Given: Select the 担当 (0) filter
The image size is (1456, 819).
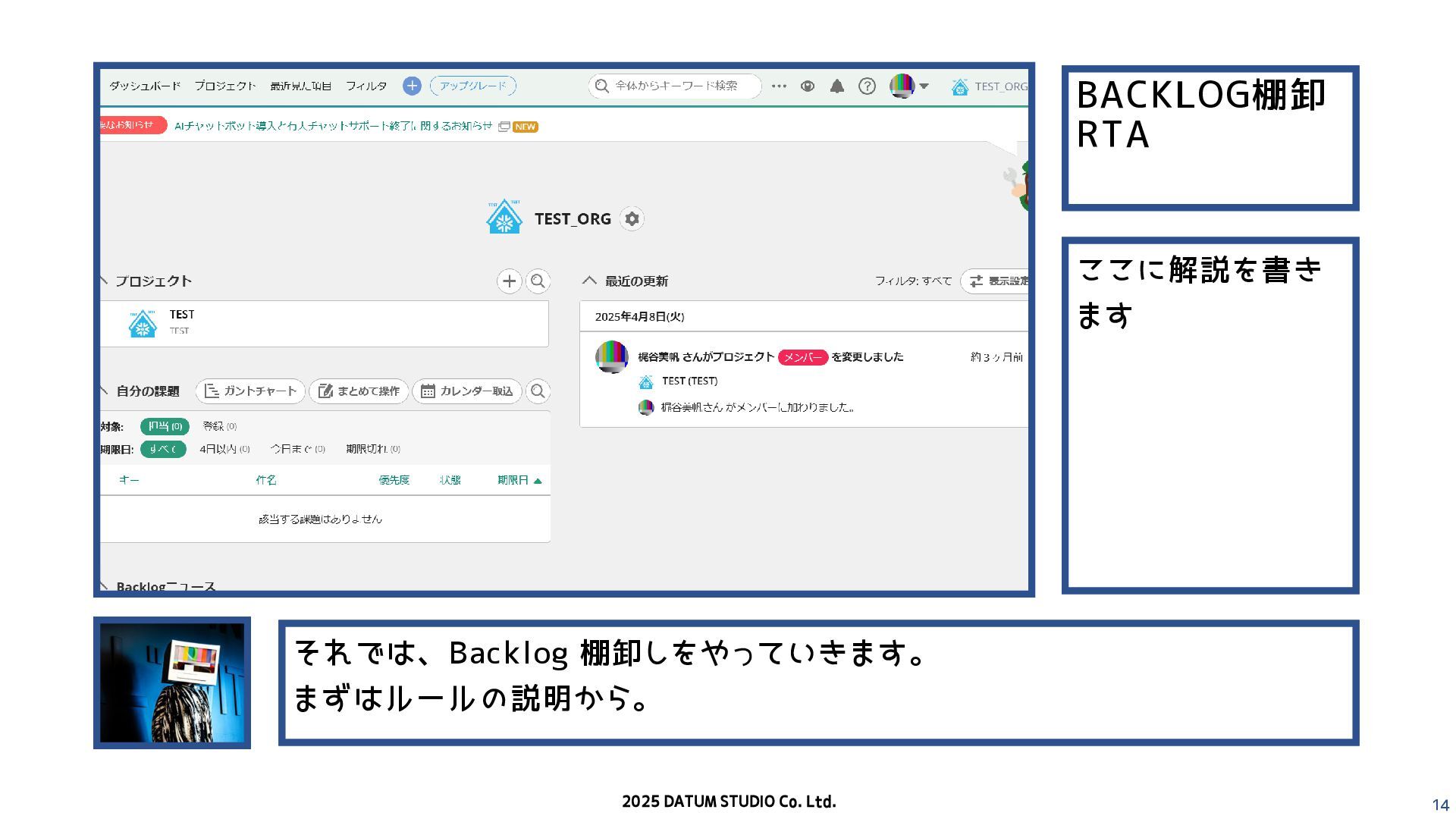Looking at the screenshot, I should (165, 426).
